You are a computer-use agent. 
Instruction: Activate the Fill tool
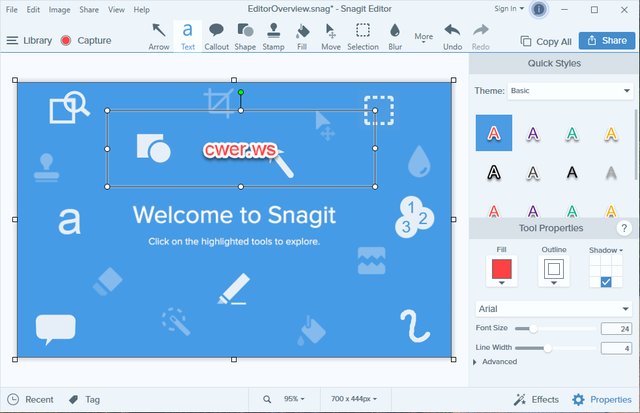pos(302,35)
